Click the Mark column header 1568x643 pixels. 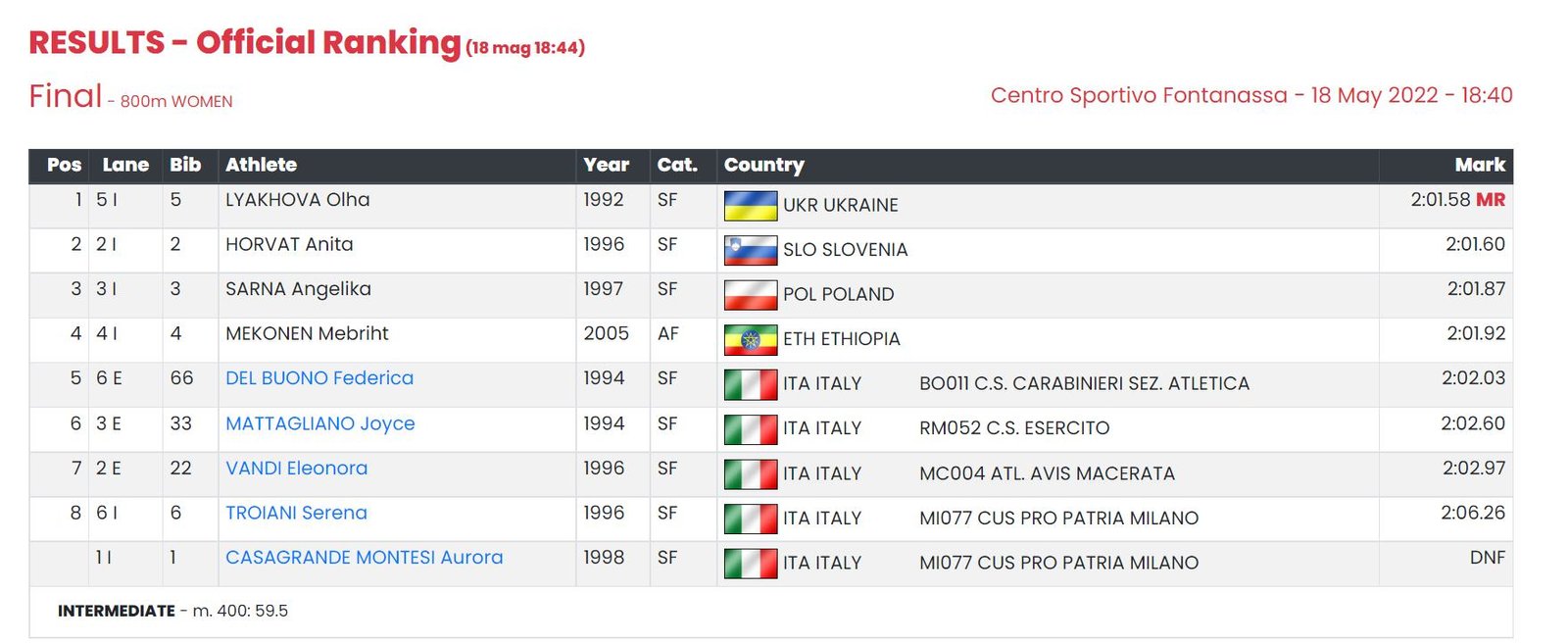point(1480,165)
